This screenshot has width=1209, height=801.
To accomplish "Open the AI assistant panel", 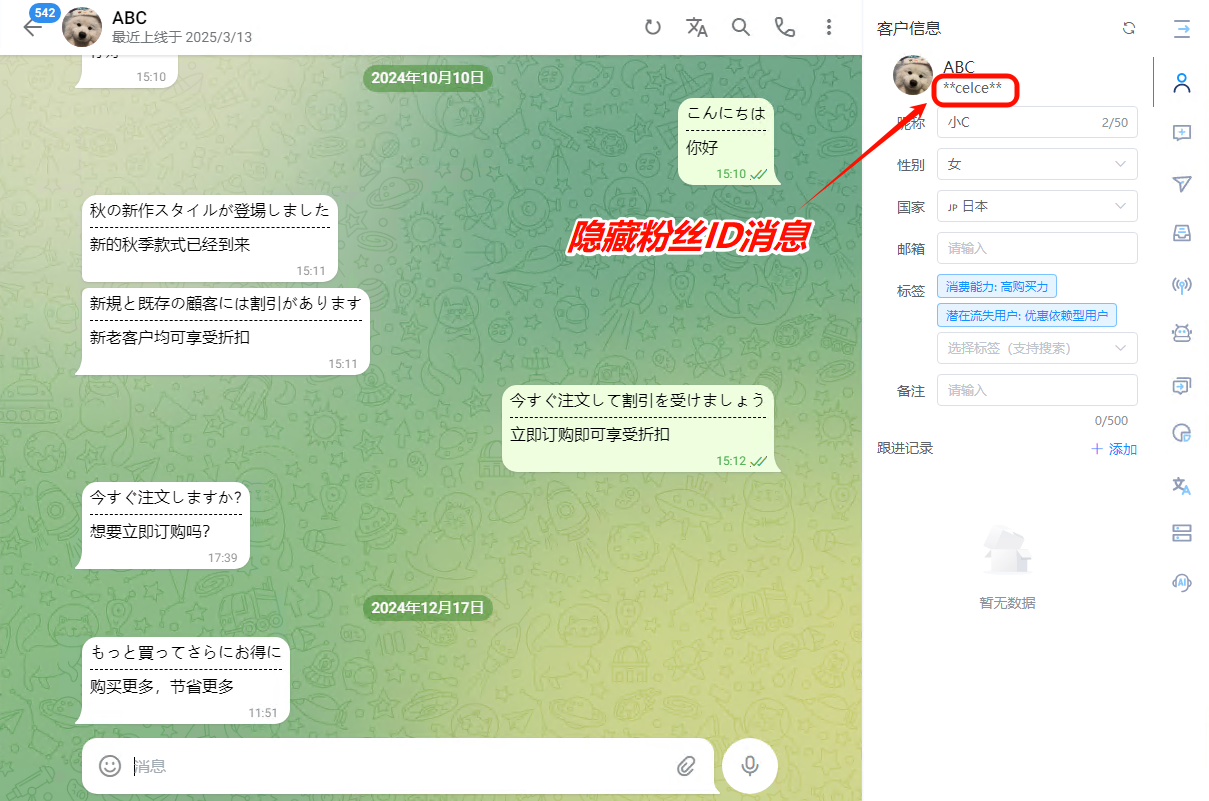I will (x=1182, y=581).
